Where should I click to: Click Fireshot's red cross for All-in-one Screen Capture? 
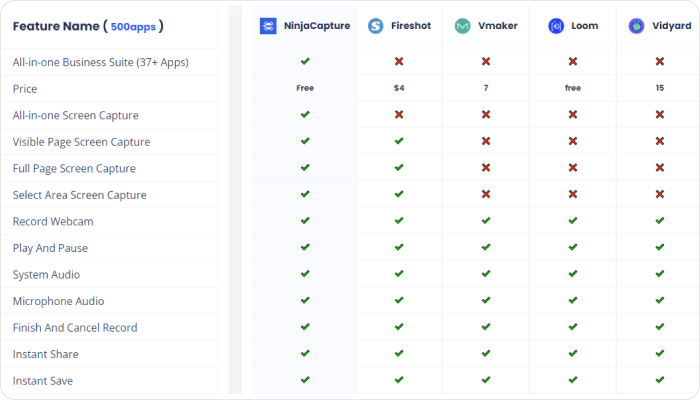tap(399, 115)
